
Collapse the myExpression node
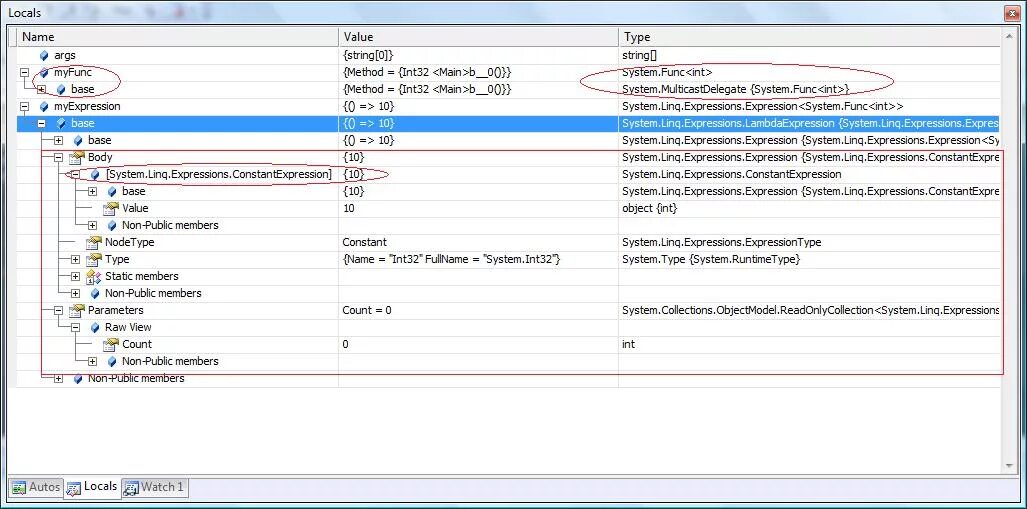click(25, 107)
